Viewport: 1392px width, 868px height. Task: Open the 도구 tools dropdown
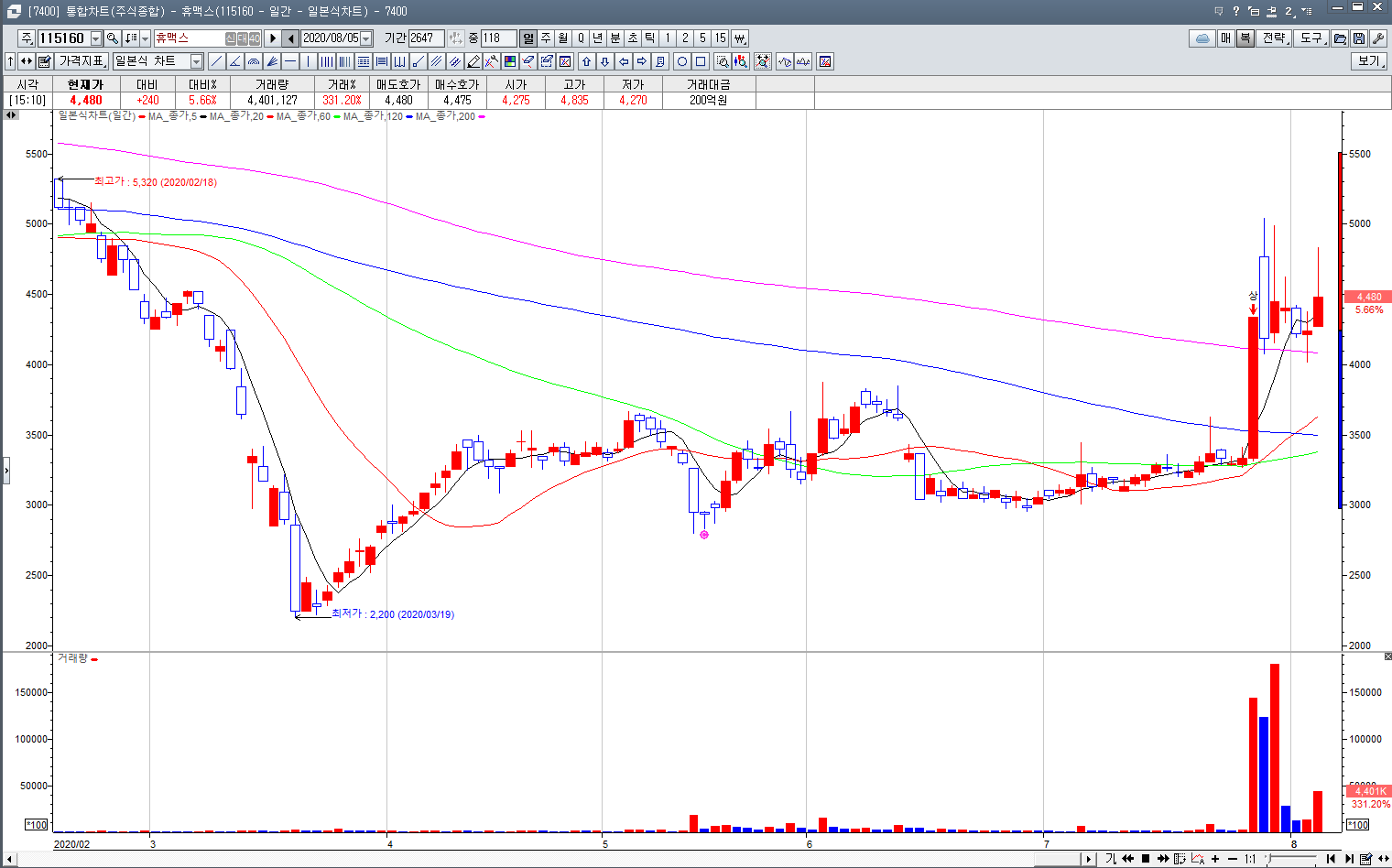1311,38
